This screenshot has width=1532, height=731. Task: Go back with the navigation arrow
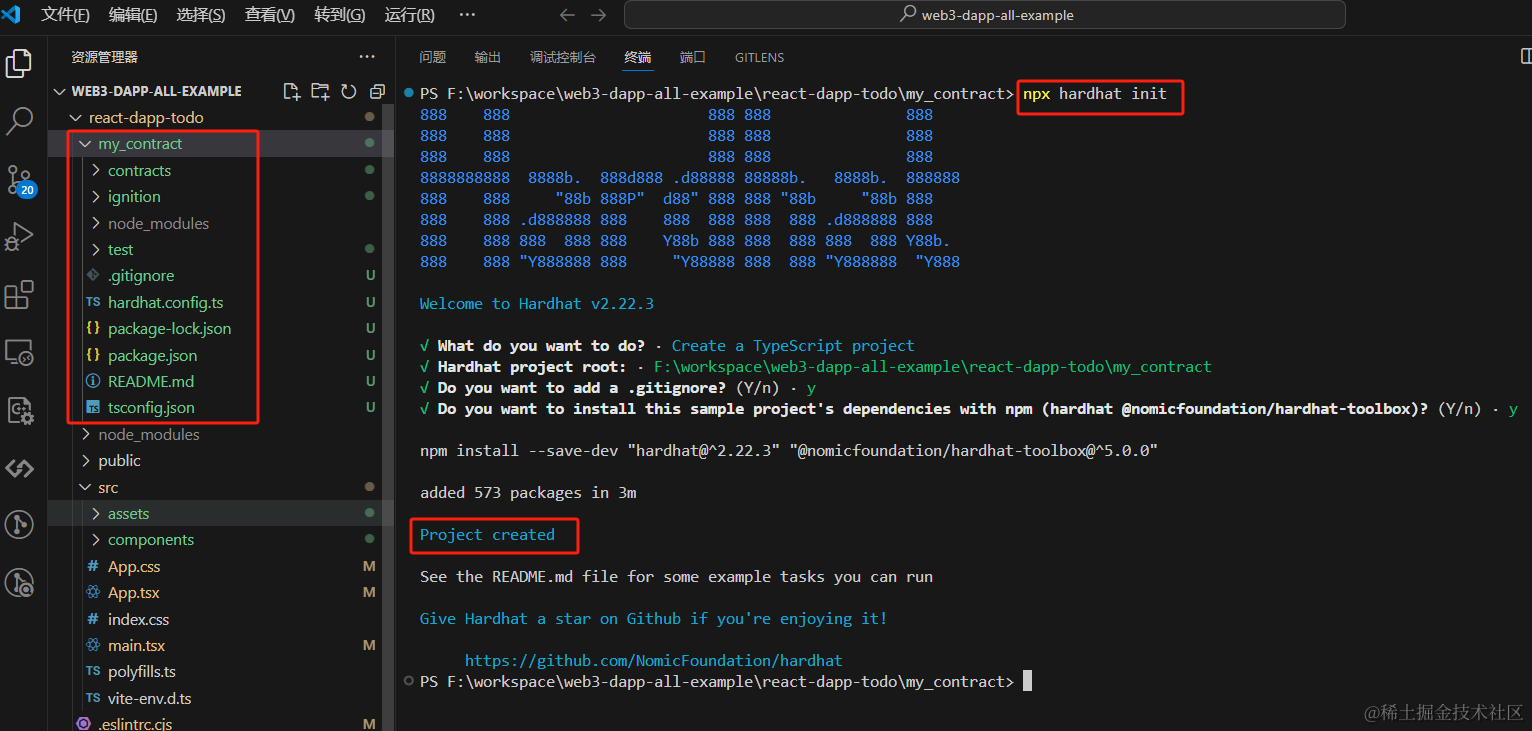(567, 15)
